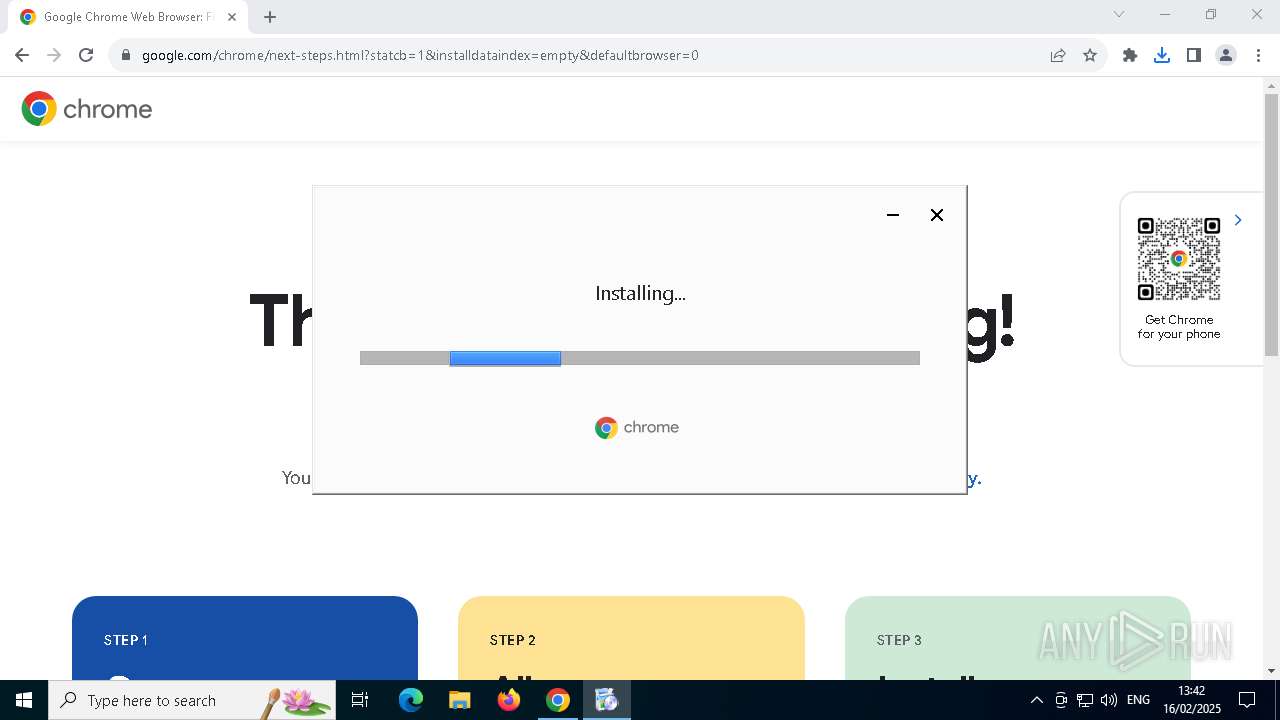Open the Extensions puzzle icon
The image size is (1280, 720).
1130,55
